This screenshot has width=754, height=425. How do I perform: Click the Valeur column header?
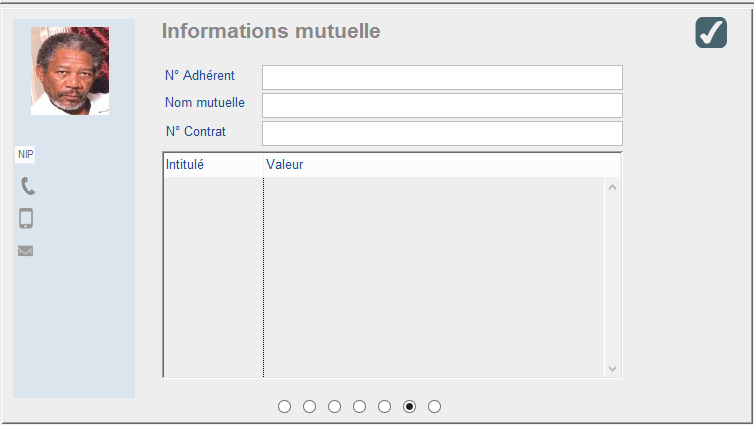point(430,165)
